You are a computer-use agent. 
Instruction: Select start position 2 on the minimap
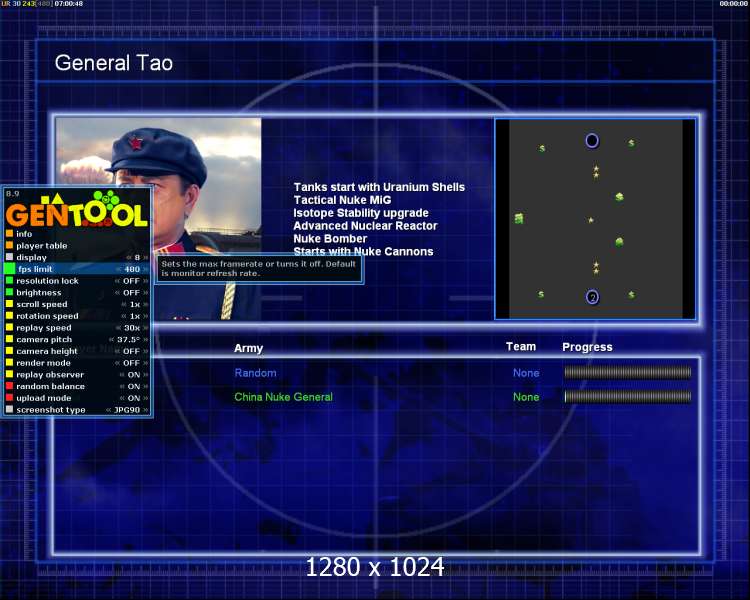(x=592, y=297)
